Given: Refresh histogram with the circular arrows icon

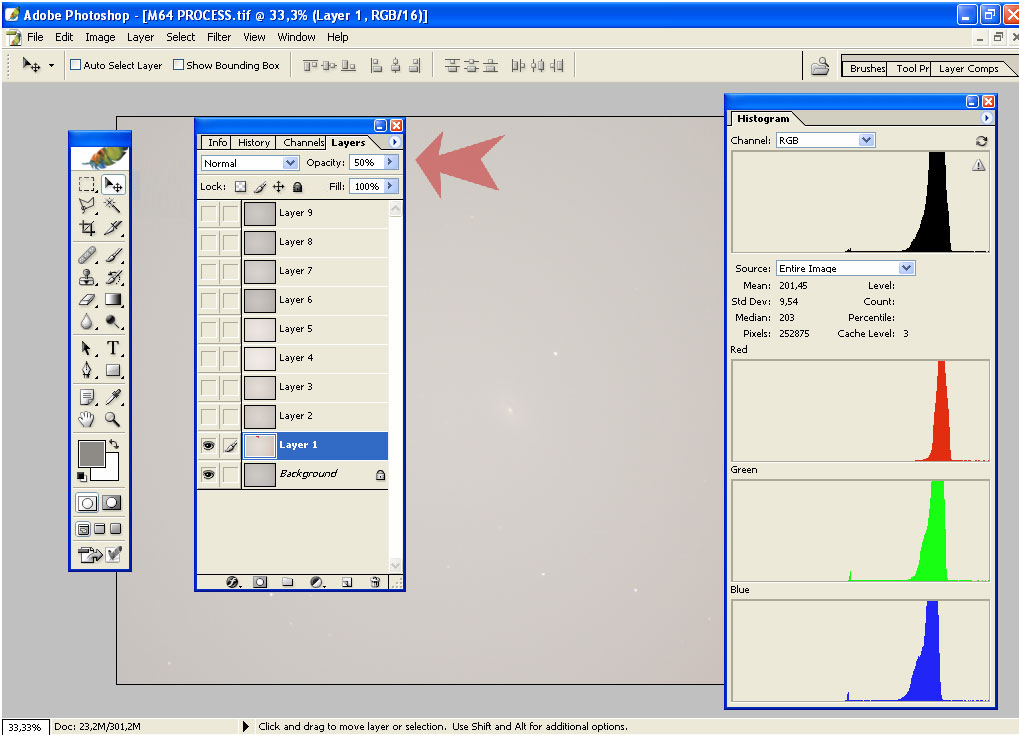Looking at the screenshot, I should (x=981, y=141).
